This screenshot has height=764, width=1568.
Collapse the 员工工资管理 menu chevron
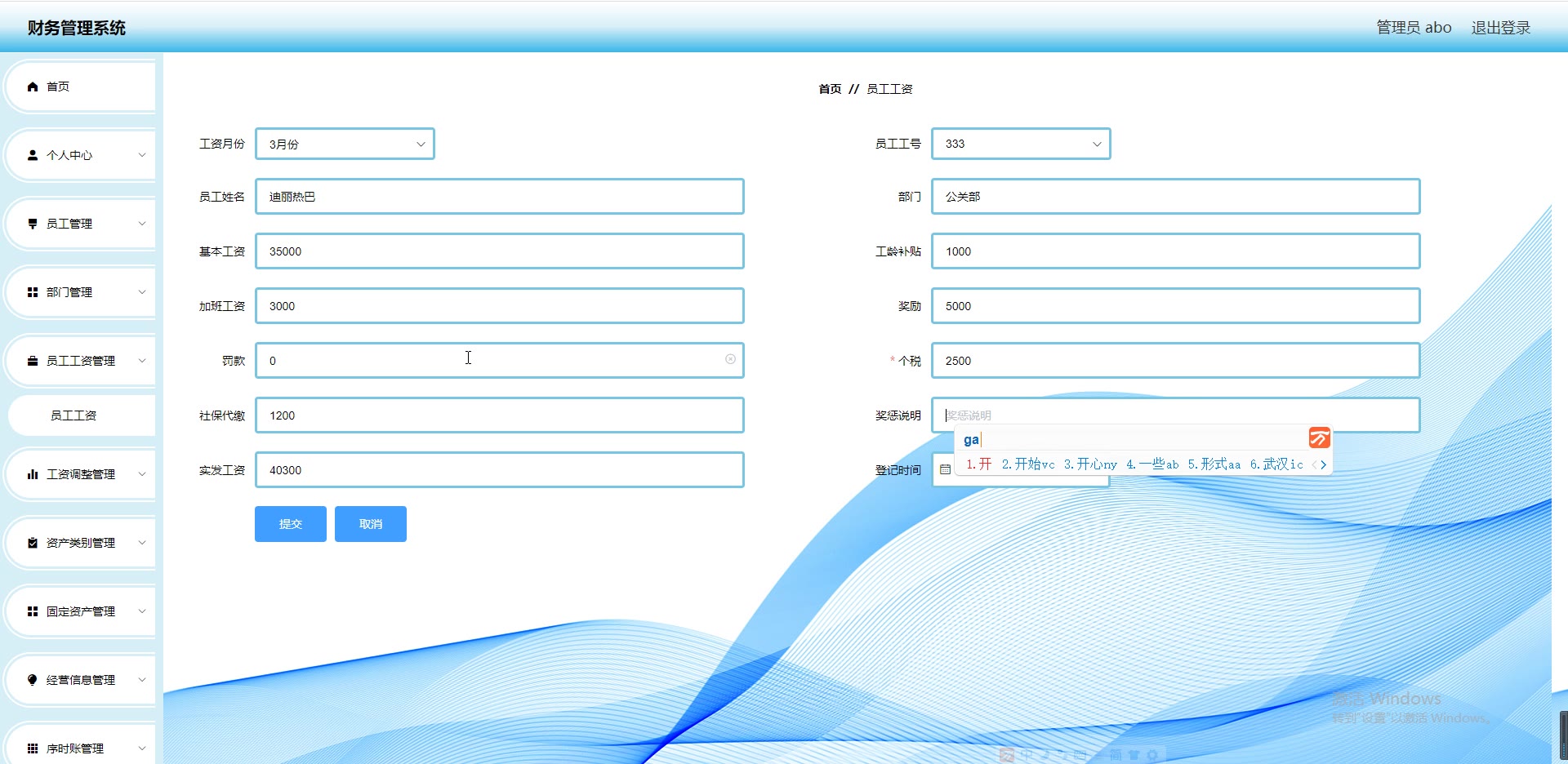tap(142, 361)
